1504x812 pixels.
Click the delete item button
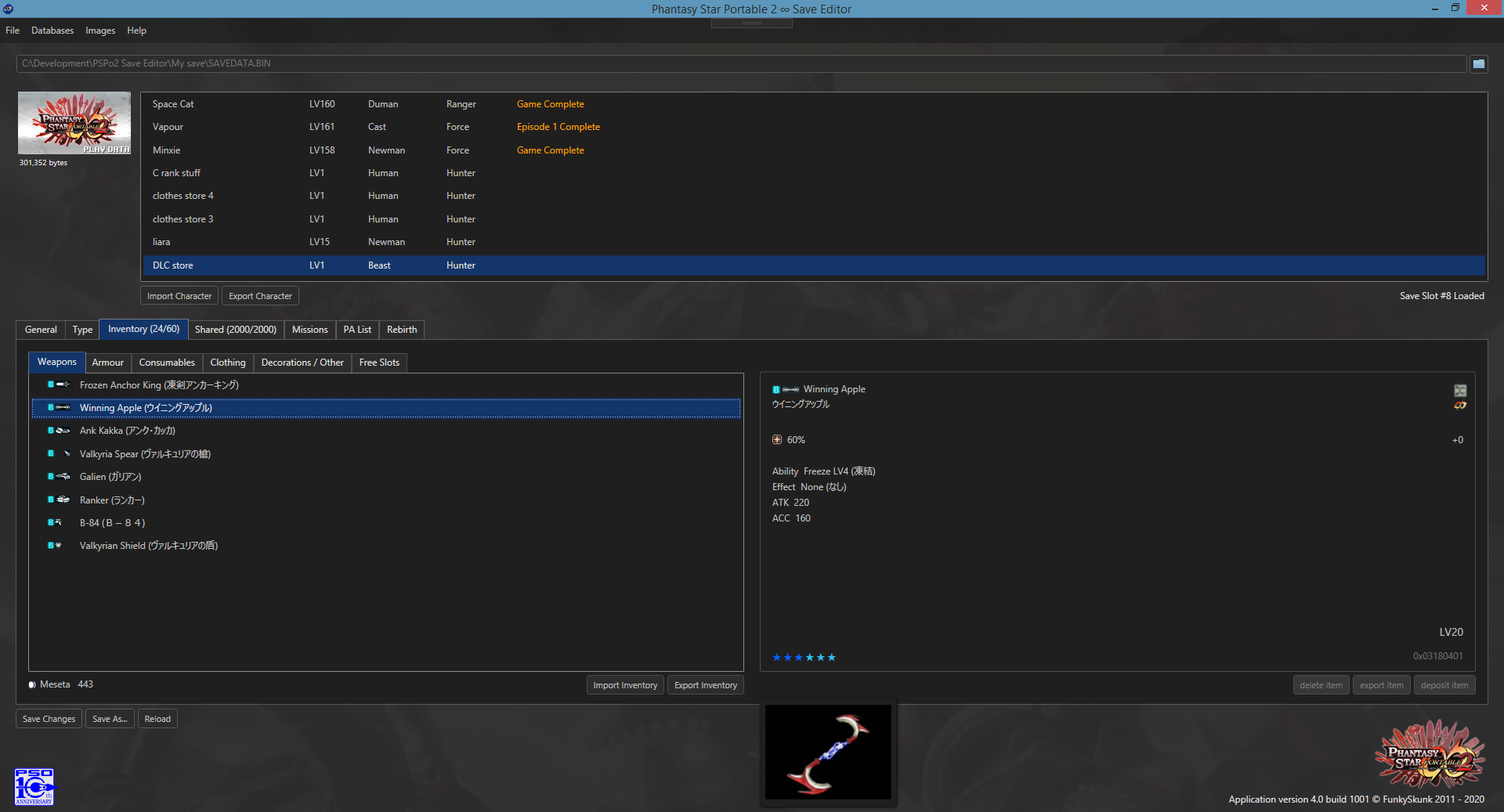pos(1321,685)
